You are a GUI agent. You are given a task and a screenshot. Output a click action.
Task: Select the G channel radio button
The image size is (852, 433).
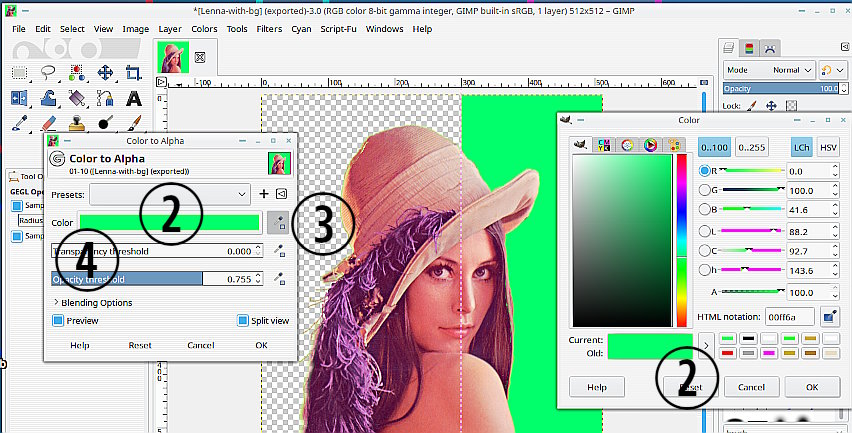[705, 190]
